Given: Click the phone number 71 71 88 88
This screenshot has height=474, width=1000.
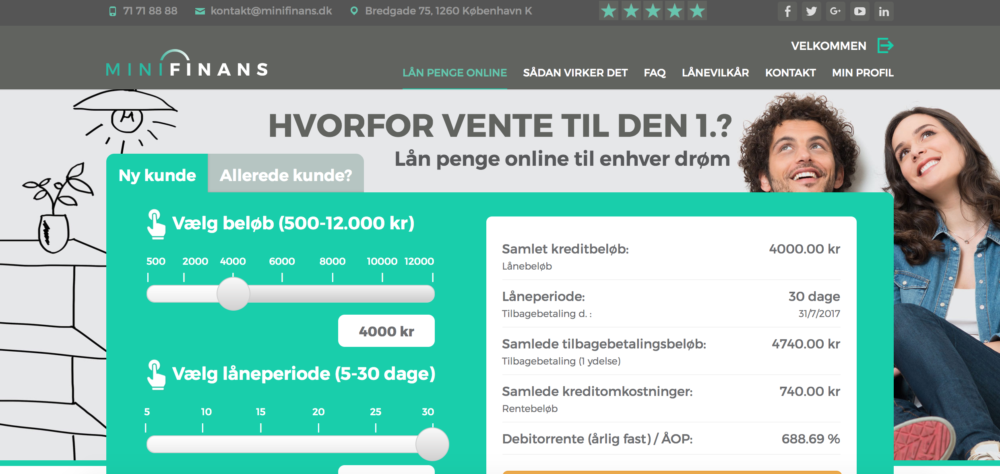Looking at the screenshot, I should click(150, 11).
